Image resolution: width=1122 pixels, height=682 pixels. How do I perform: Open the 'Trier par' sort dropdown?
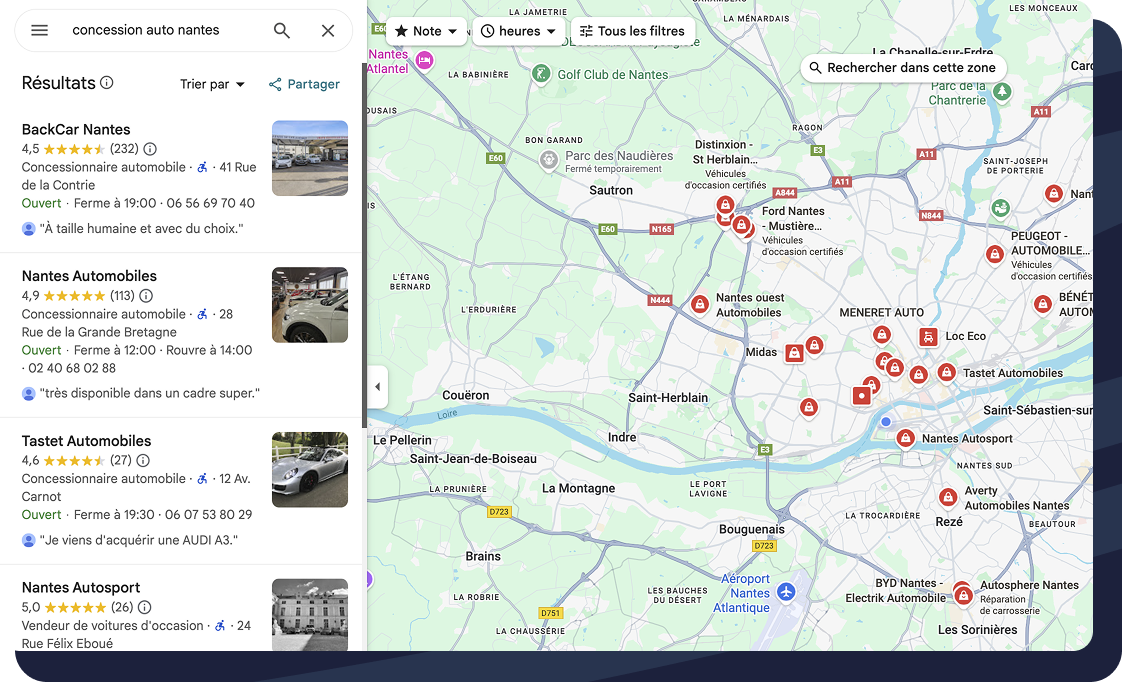tap(213, 84)
